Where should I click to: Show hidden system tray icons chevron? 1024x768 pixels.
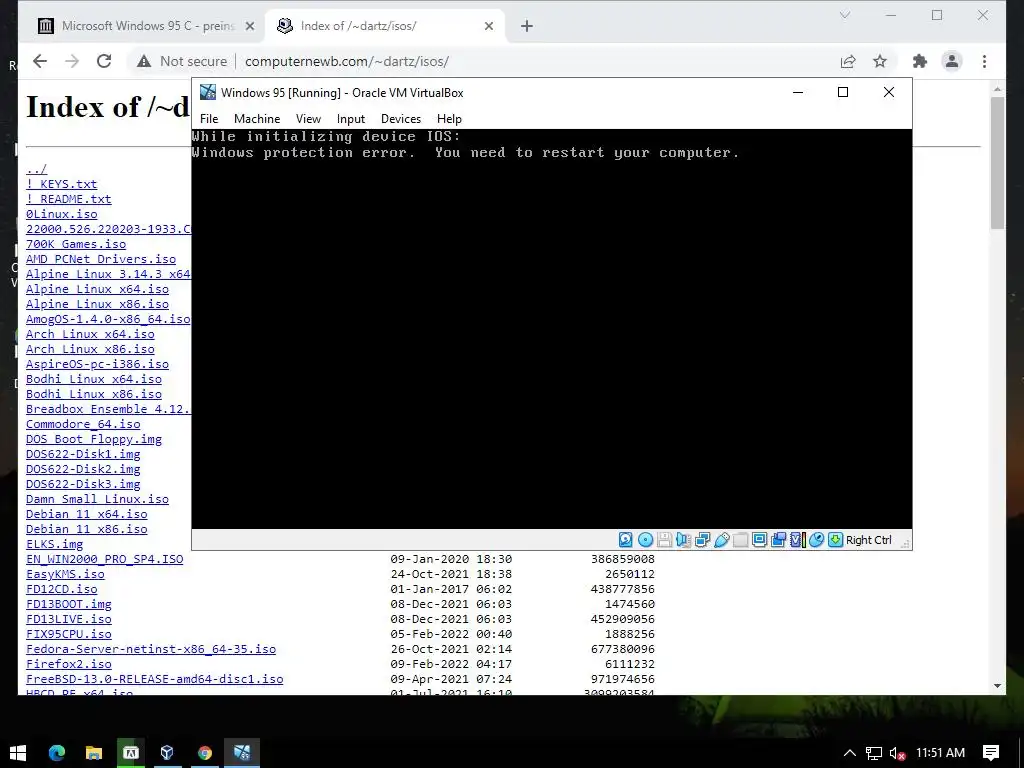coord(849,753)
